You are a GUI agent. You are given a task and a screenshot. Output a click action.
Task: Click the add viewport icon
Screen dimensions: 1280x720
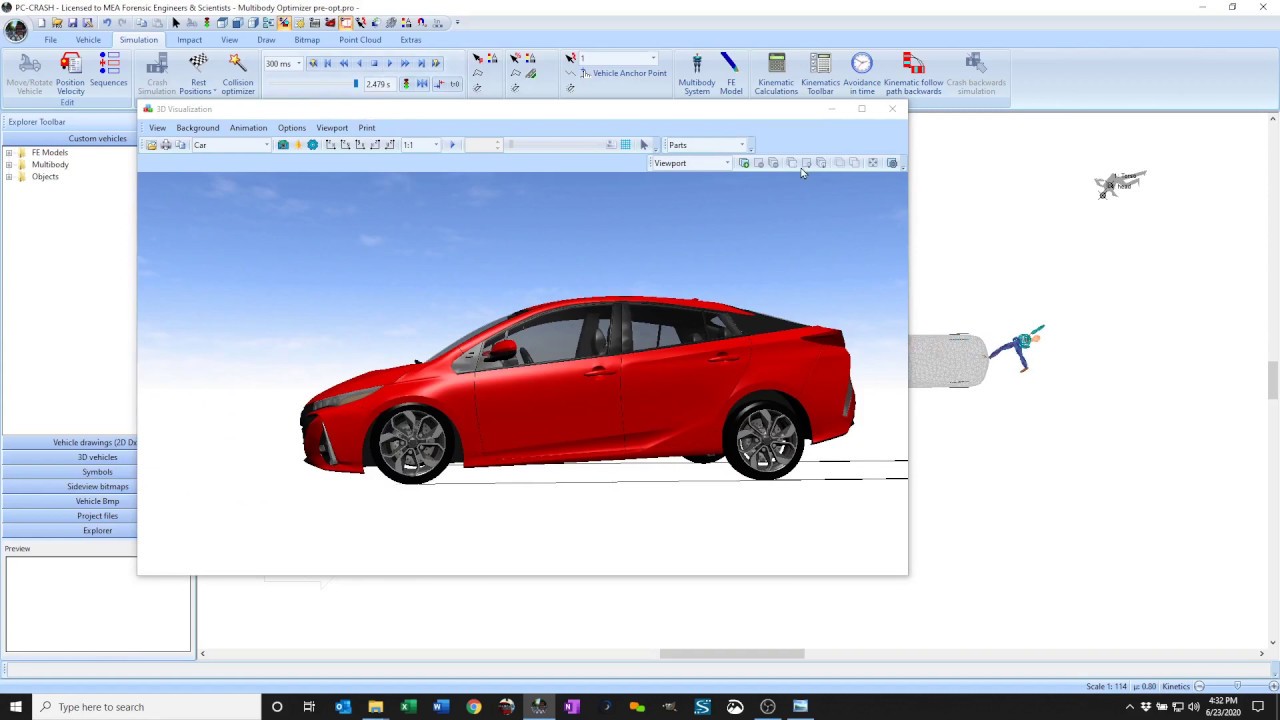click(x=744, y=163)
